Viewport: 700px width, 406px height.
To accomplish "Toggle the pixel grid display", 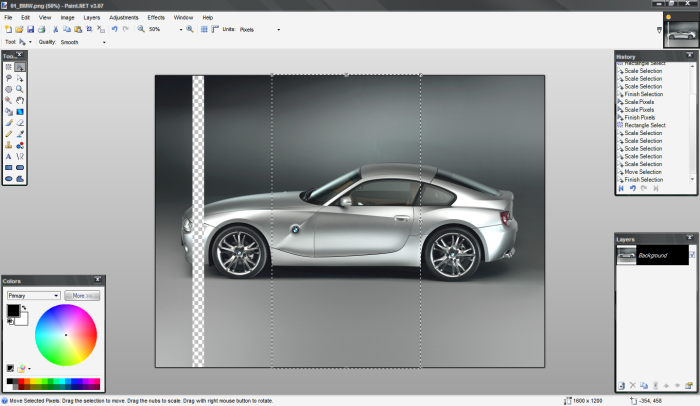I will click(x=204, y=30).
